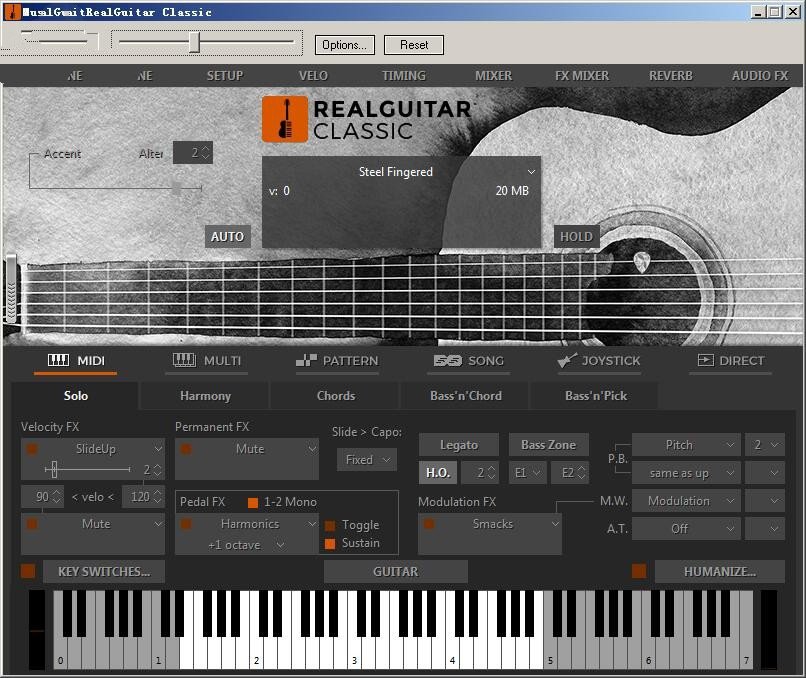Click the JOYSTICK guitar icon

pyautogui.click(x=567, y=360)
